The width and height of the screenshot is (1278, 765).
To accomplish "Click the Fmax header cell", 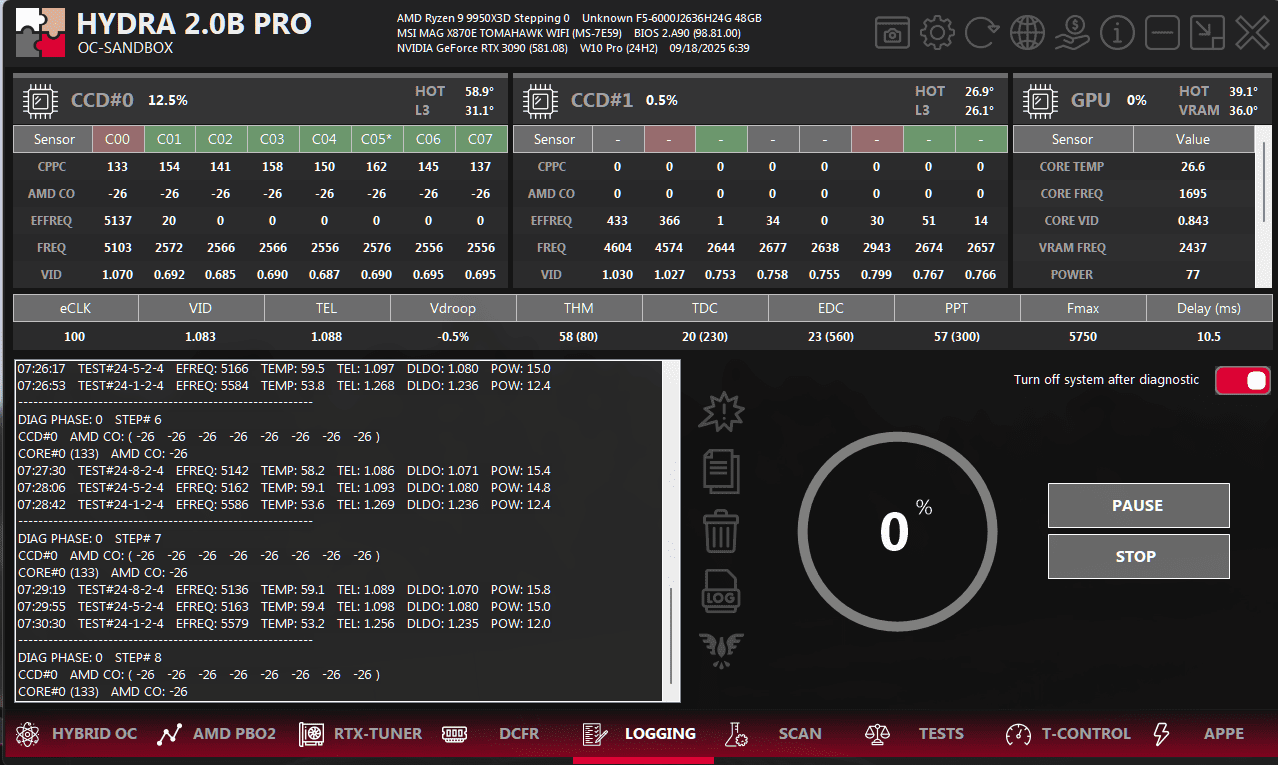I will [x=1083, y=309].
